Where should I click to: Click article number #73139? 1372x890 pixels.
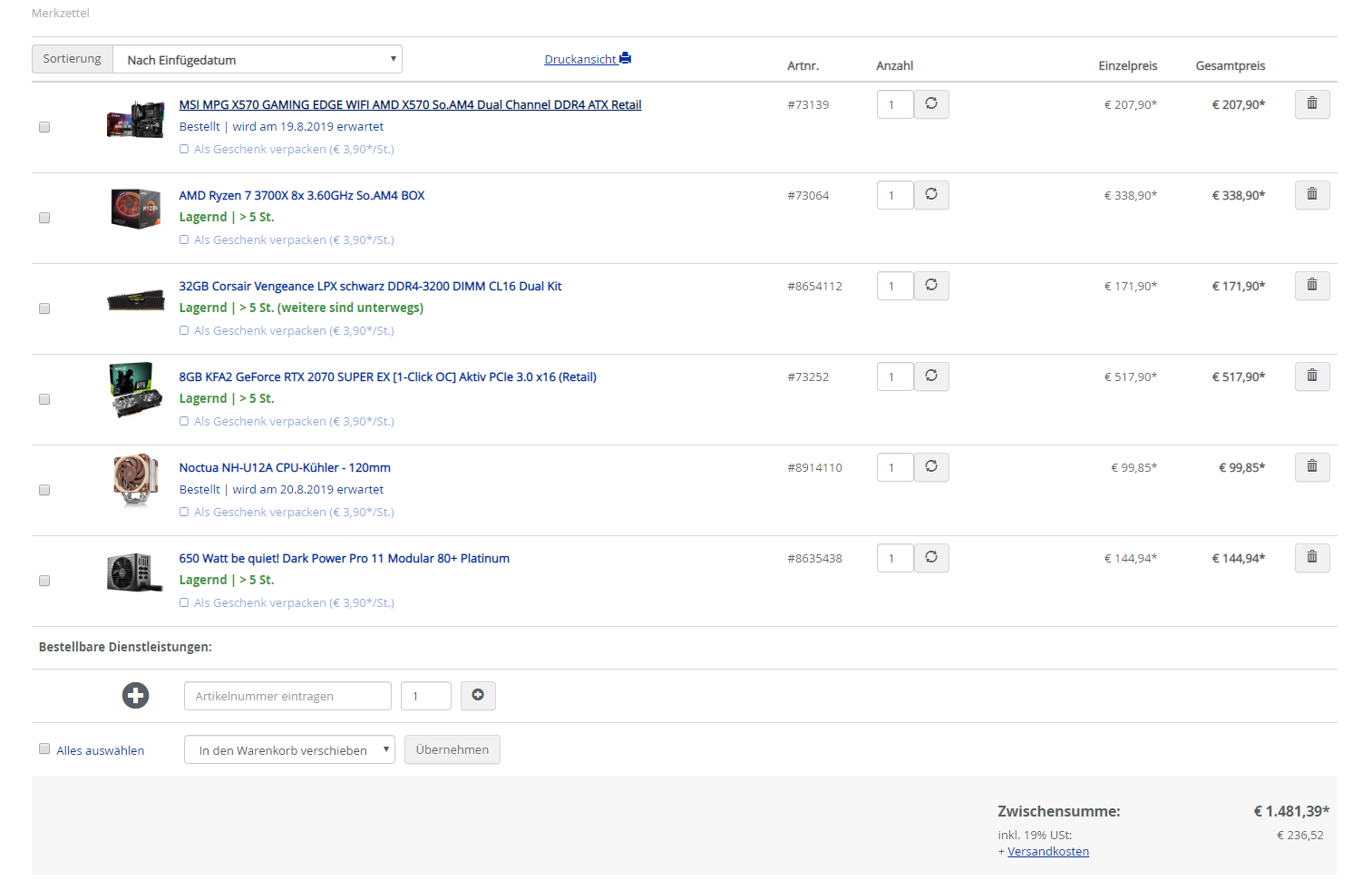click(x=808, y=105)
